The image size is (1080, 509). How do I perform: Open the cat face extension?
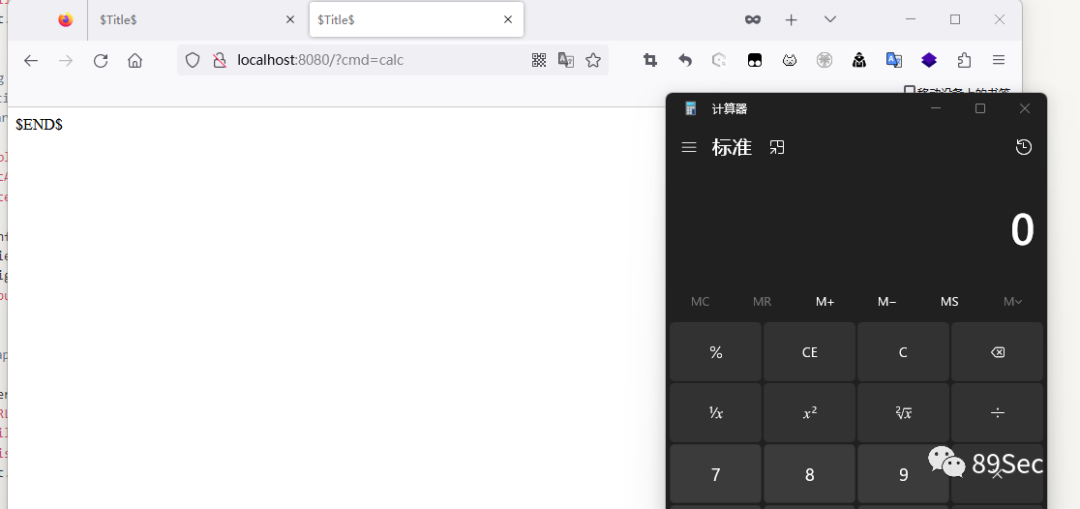click(789, 60)
